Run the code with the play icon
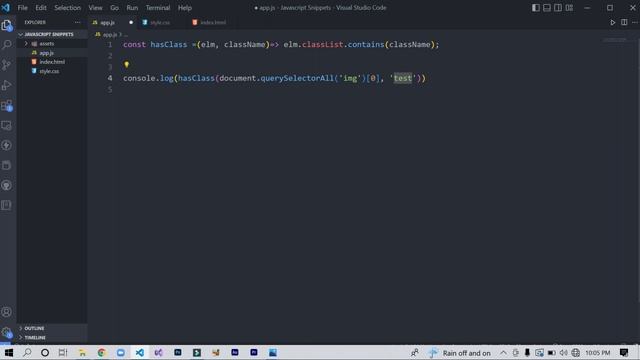This screenshot has width=640, height=360. tap(613, 22)
